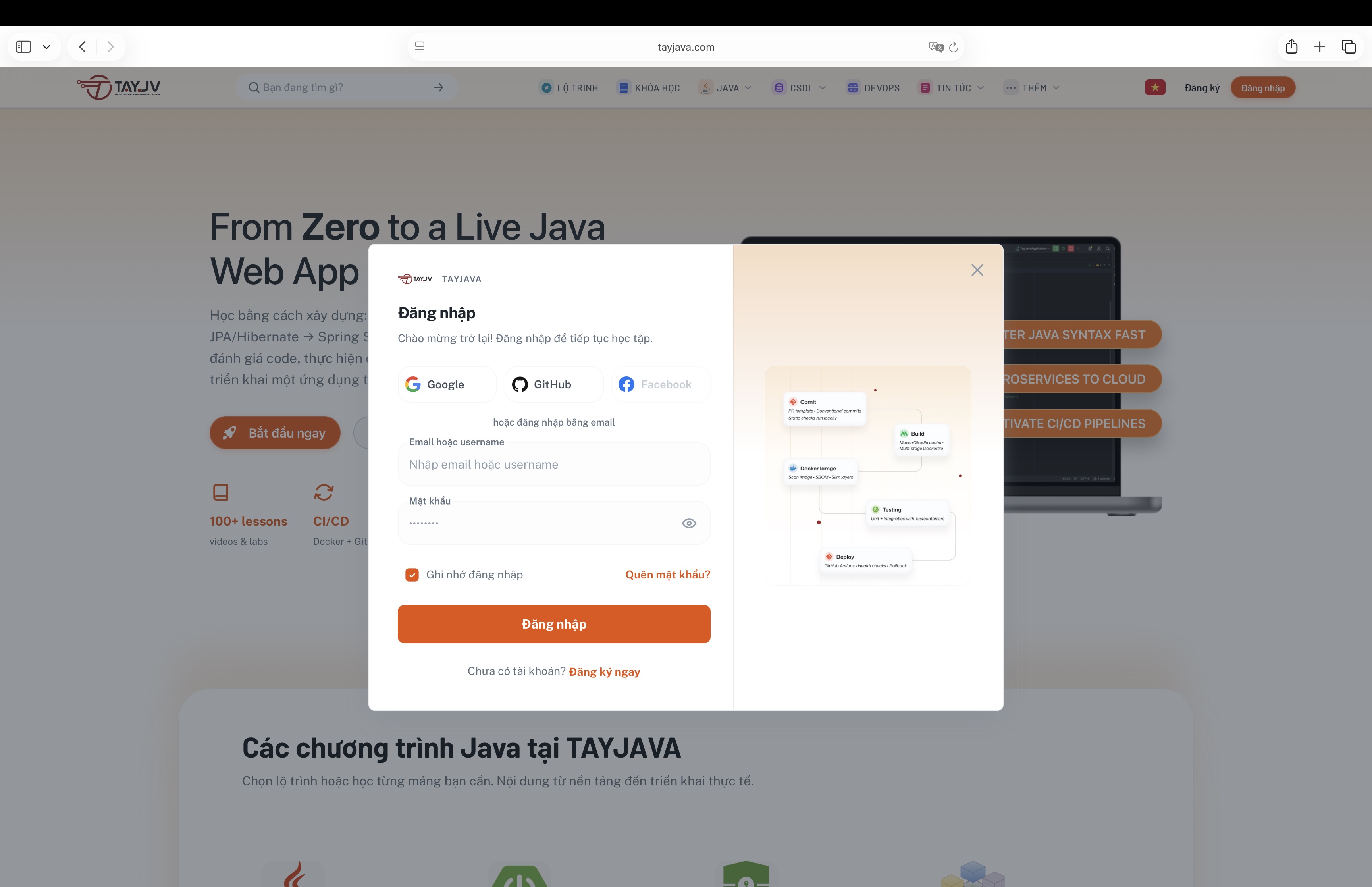This screenshot has height=887, width=1372.
Task: Open the Đăng ký ngay link
Action: (x=605, y=671)
